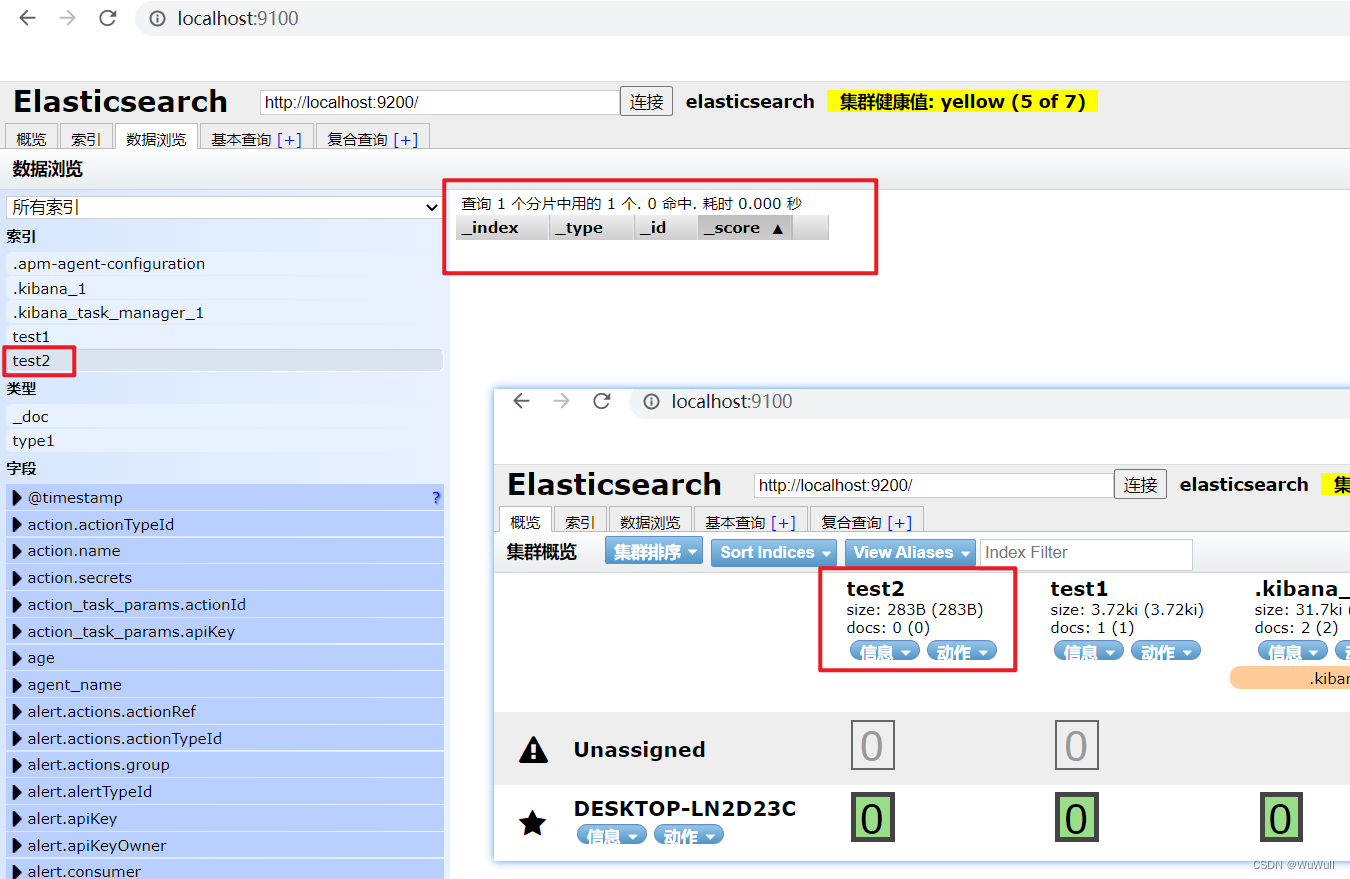Click the star icon beside DESKTOP-LN2D23C

tap(533, 822)
